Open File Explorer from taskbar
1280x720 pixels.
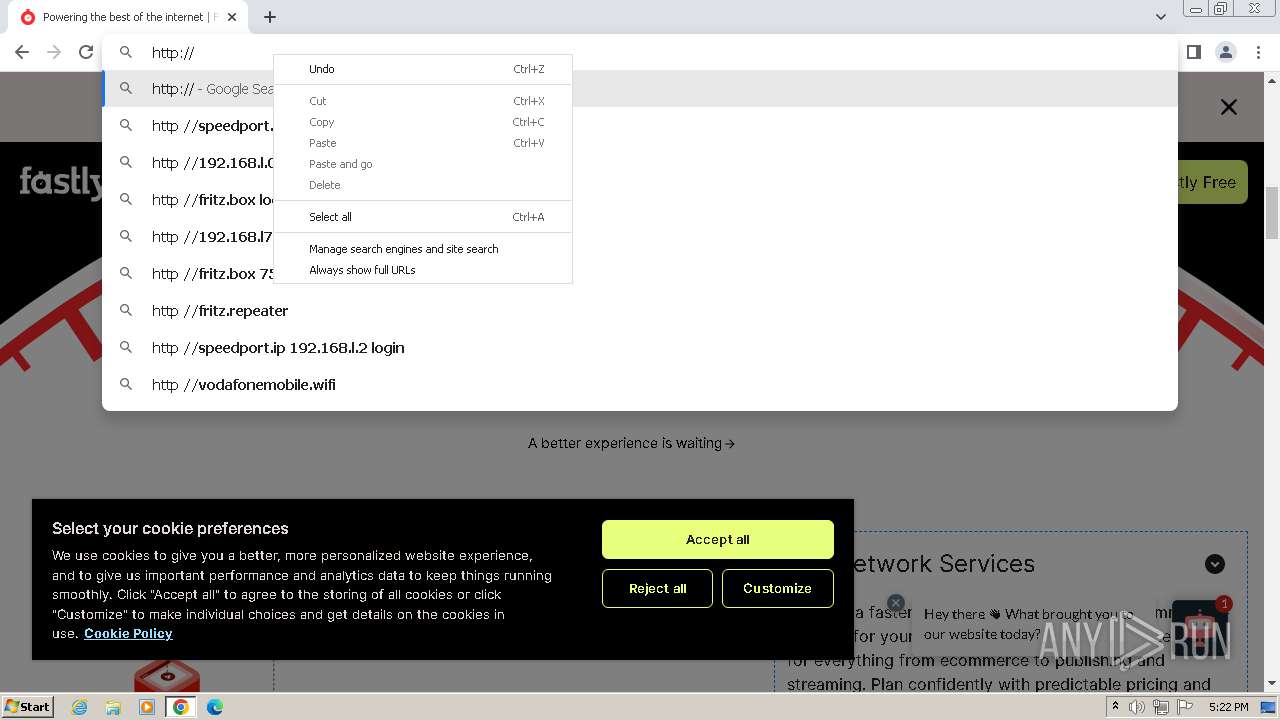(x=113, y=707)
